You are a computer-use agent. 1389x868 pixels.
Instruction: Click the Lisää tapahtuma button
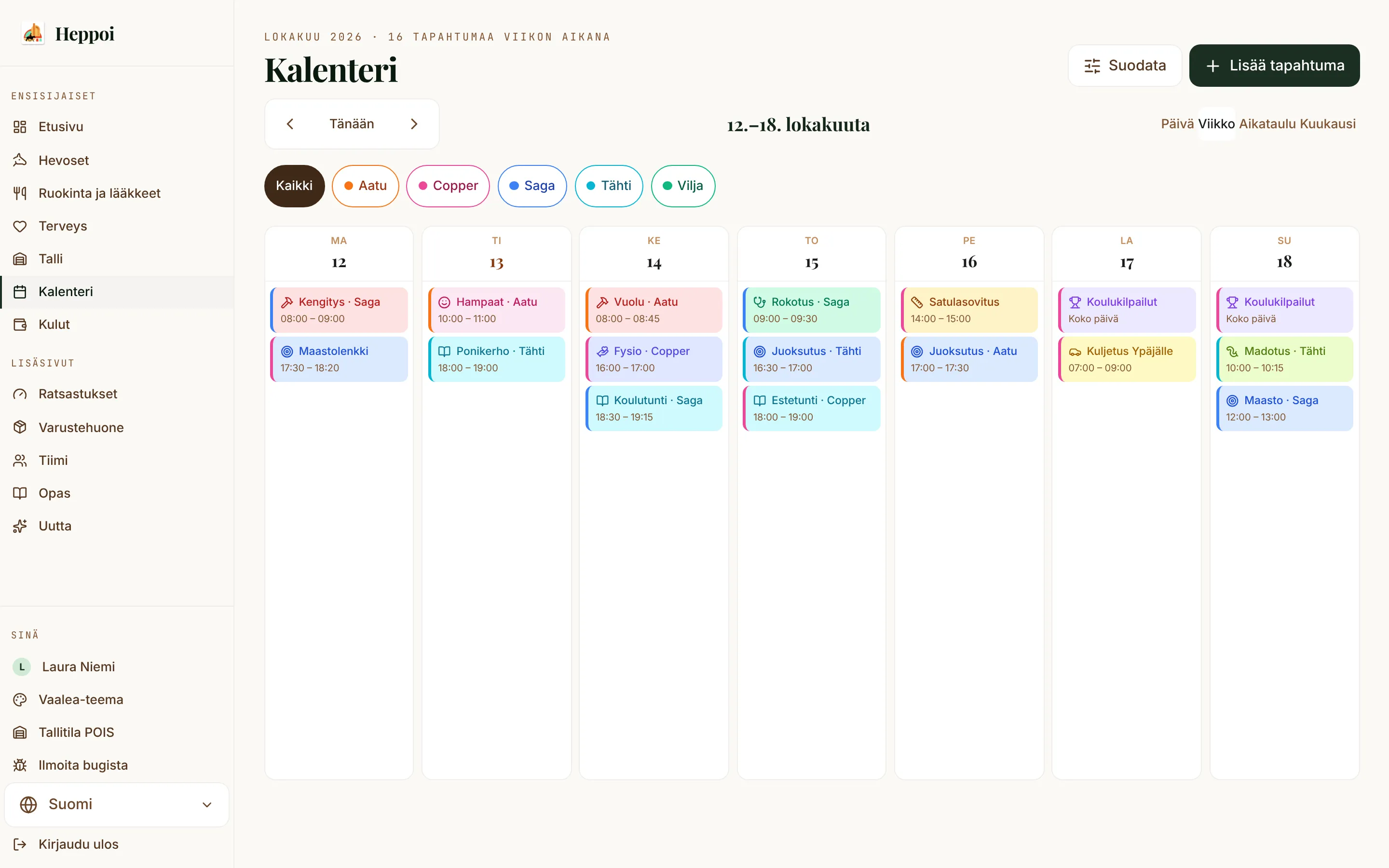click(1274, 66)
